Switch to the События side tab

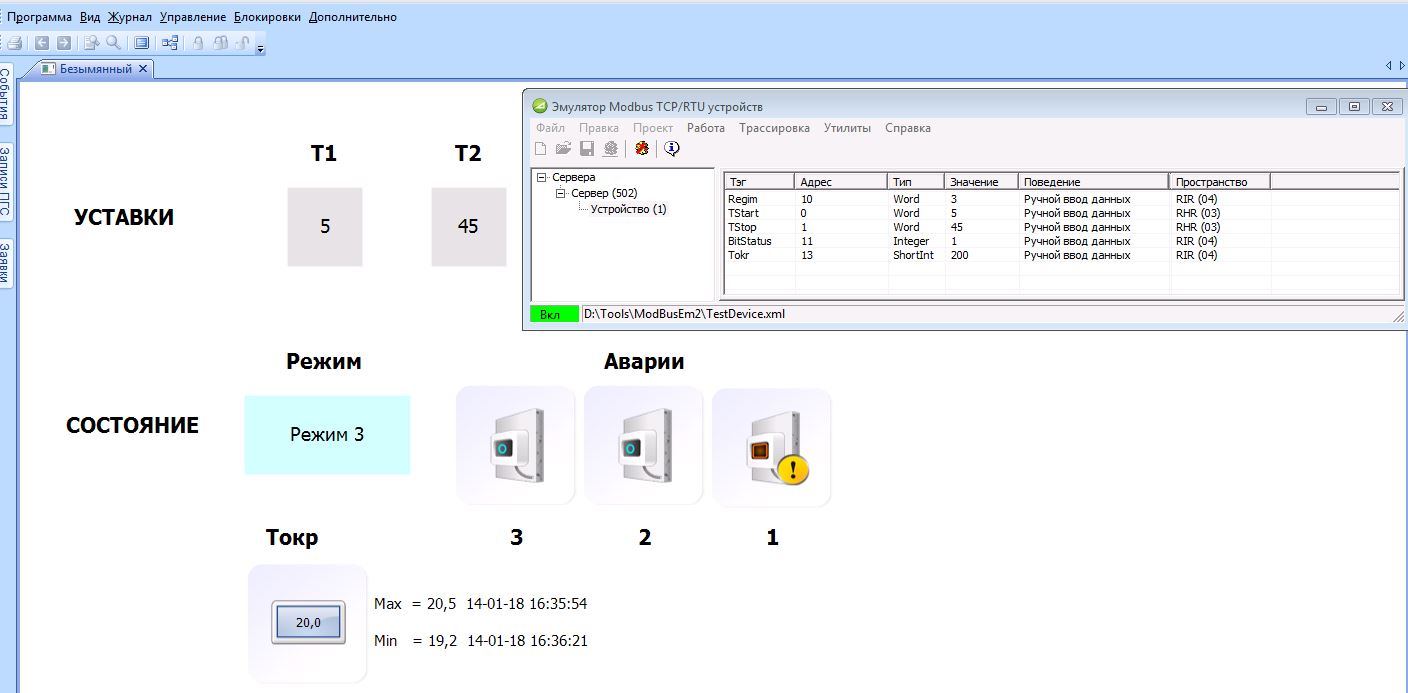pos(6,95)
